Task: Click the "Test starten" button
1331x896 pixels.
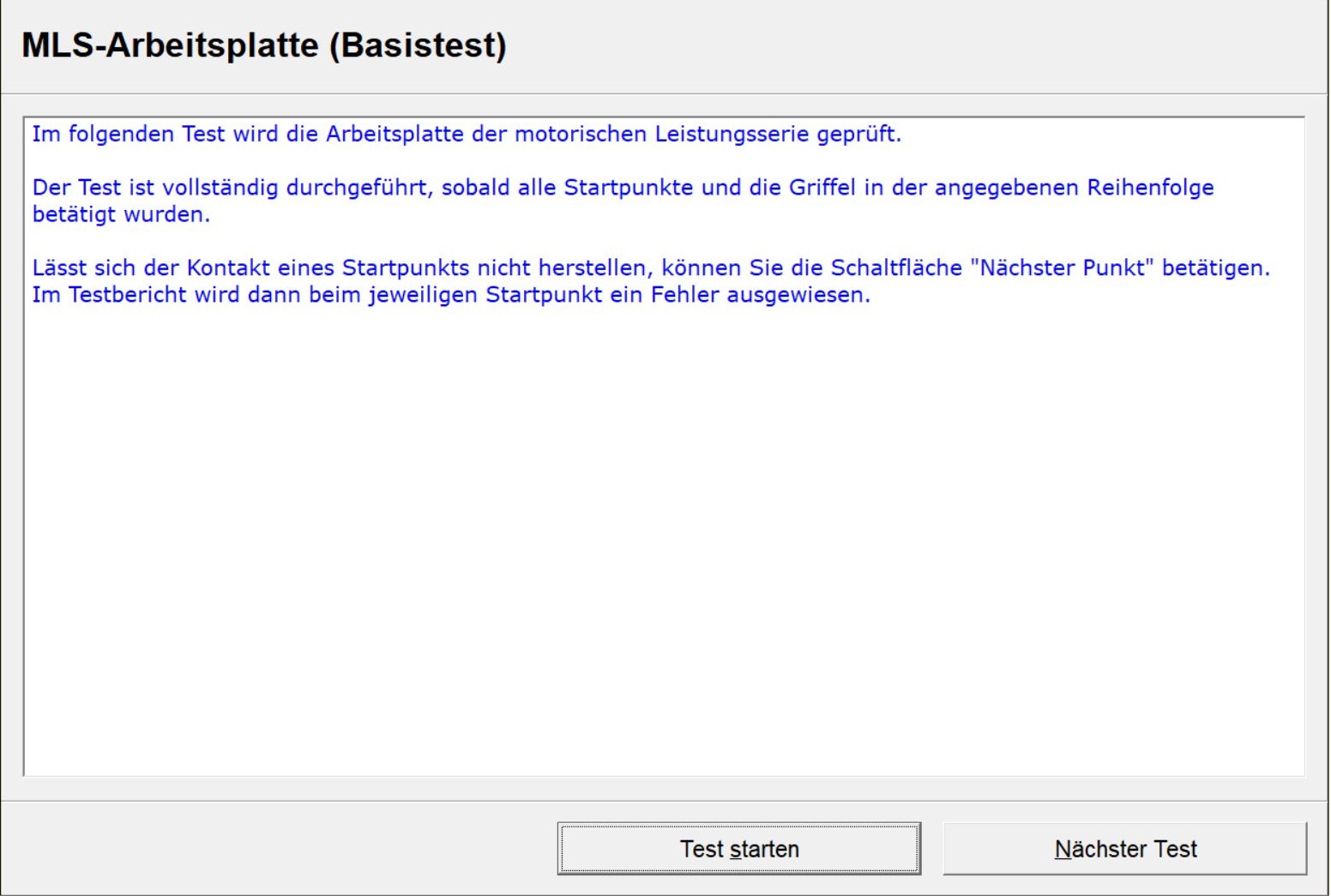Action: tap(738, 849)
